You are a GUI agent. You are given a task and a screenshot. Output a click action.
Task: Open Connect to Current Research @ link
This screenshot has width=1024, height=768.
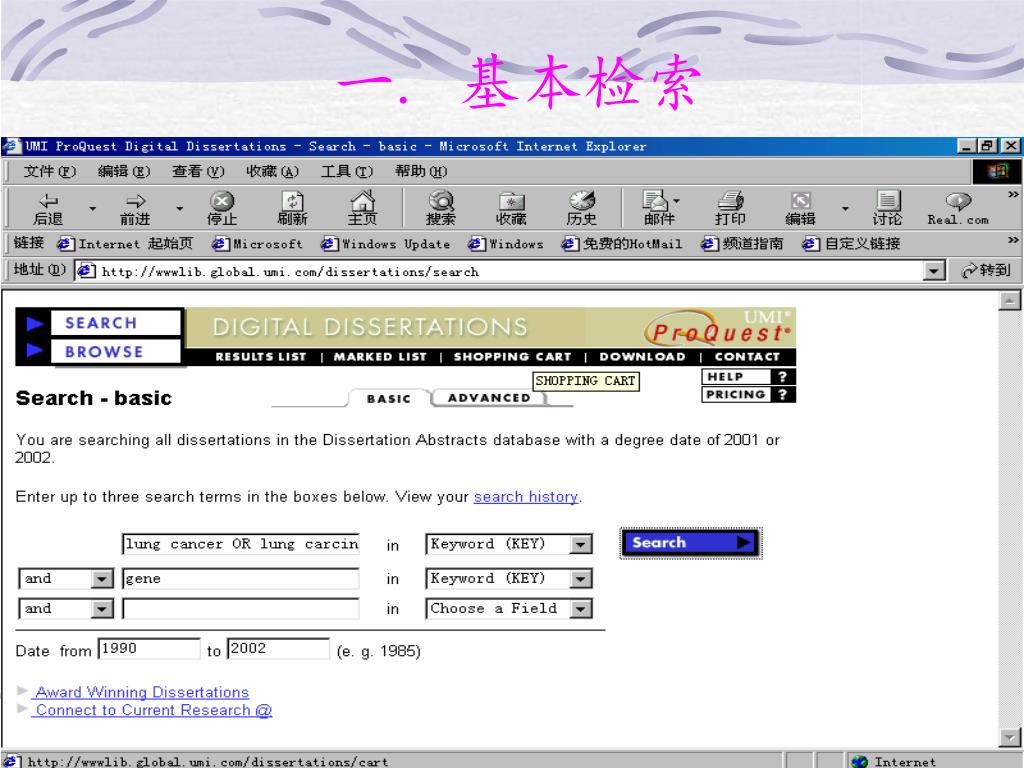[153, 711]
